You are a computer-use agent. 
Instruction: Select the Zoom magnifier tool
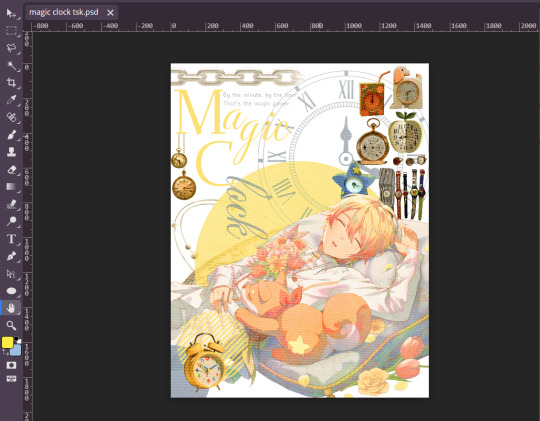11,325
